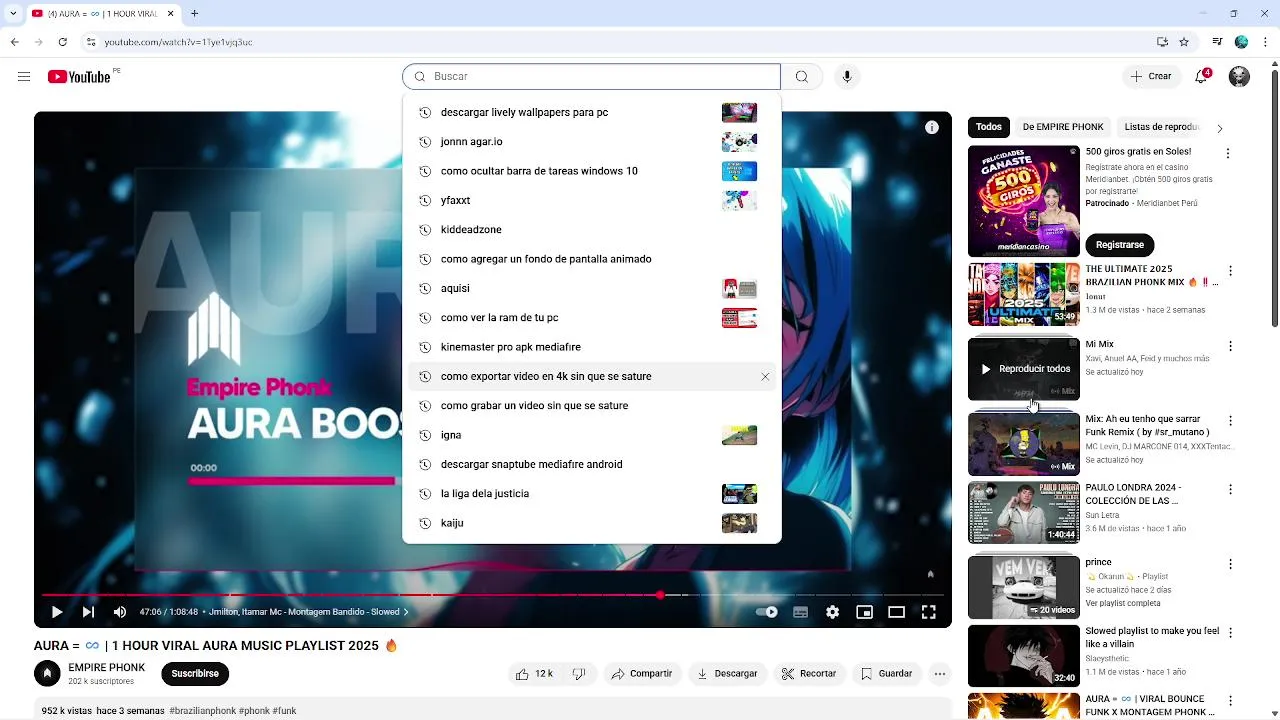
Task: Reload the page in browser
Action: (62, 42)
